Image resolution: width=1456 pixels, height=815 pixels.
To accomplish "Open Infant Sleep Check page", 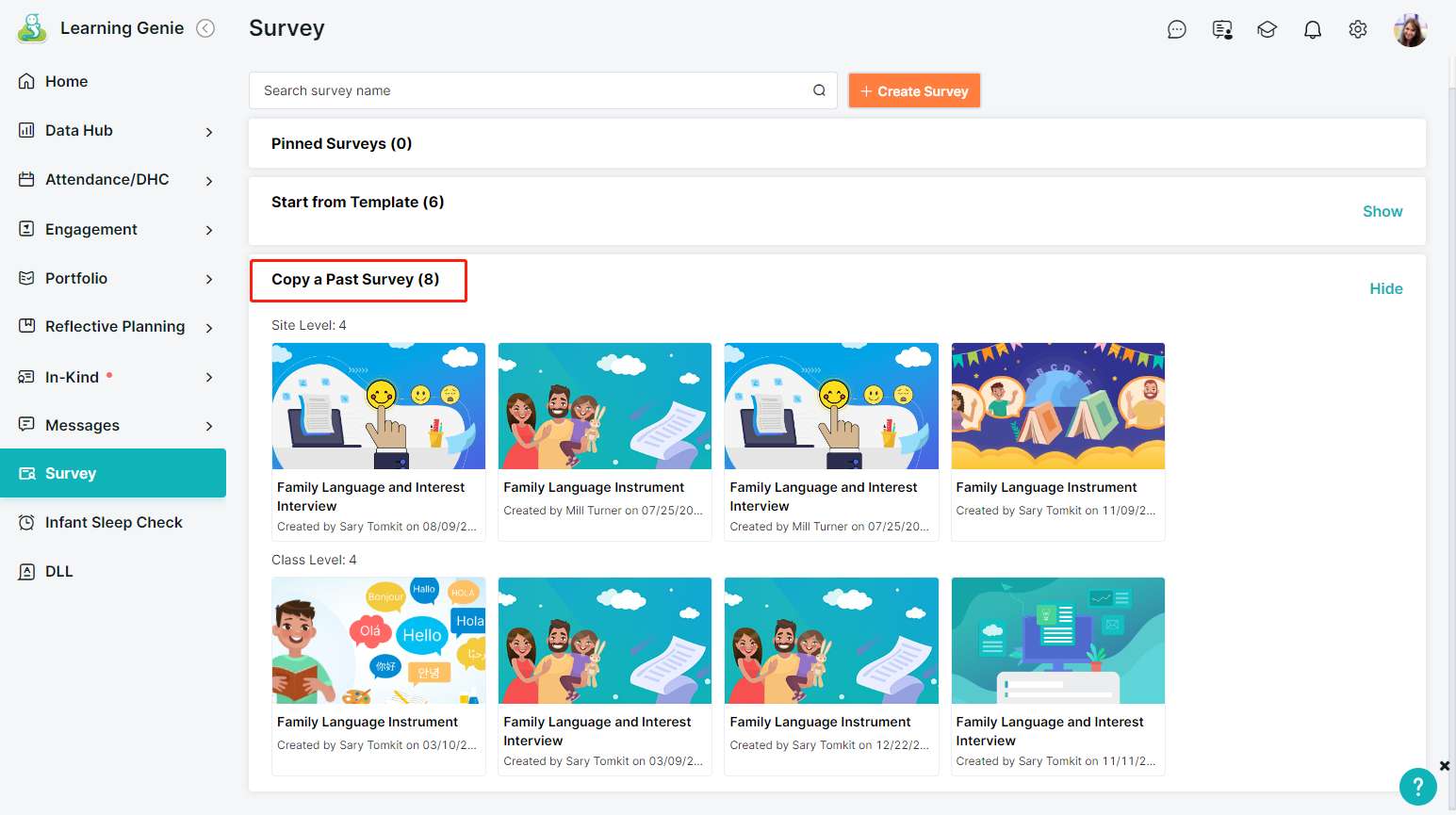I will pyautogui.click(x=113, y=523).
